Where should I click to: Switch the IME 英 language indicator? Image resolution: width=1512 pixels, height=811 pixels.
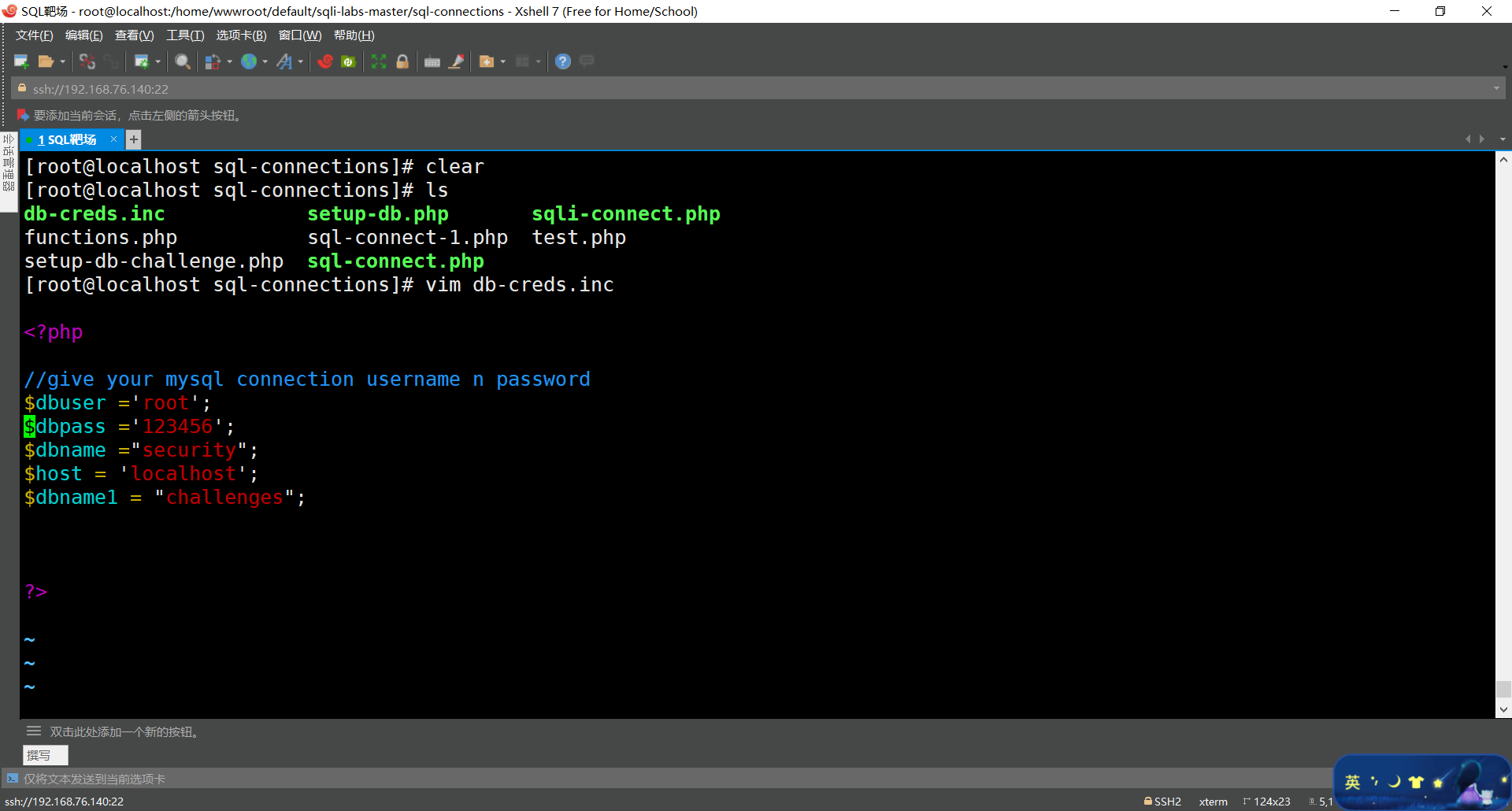[x=1353, y=782]
